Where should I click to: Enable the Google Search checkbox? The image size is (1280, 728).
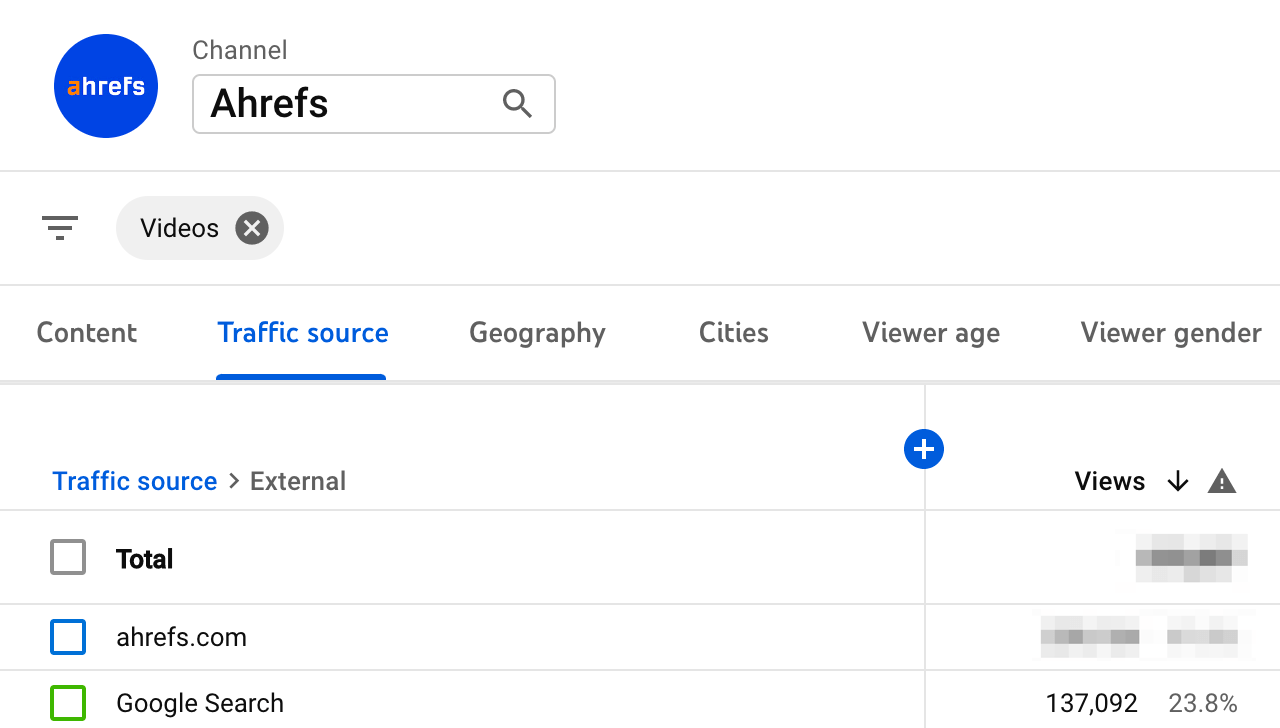click(68, 703)
